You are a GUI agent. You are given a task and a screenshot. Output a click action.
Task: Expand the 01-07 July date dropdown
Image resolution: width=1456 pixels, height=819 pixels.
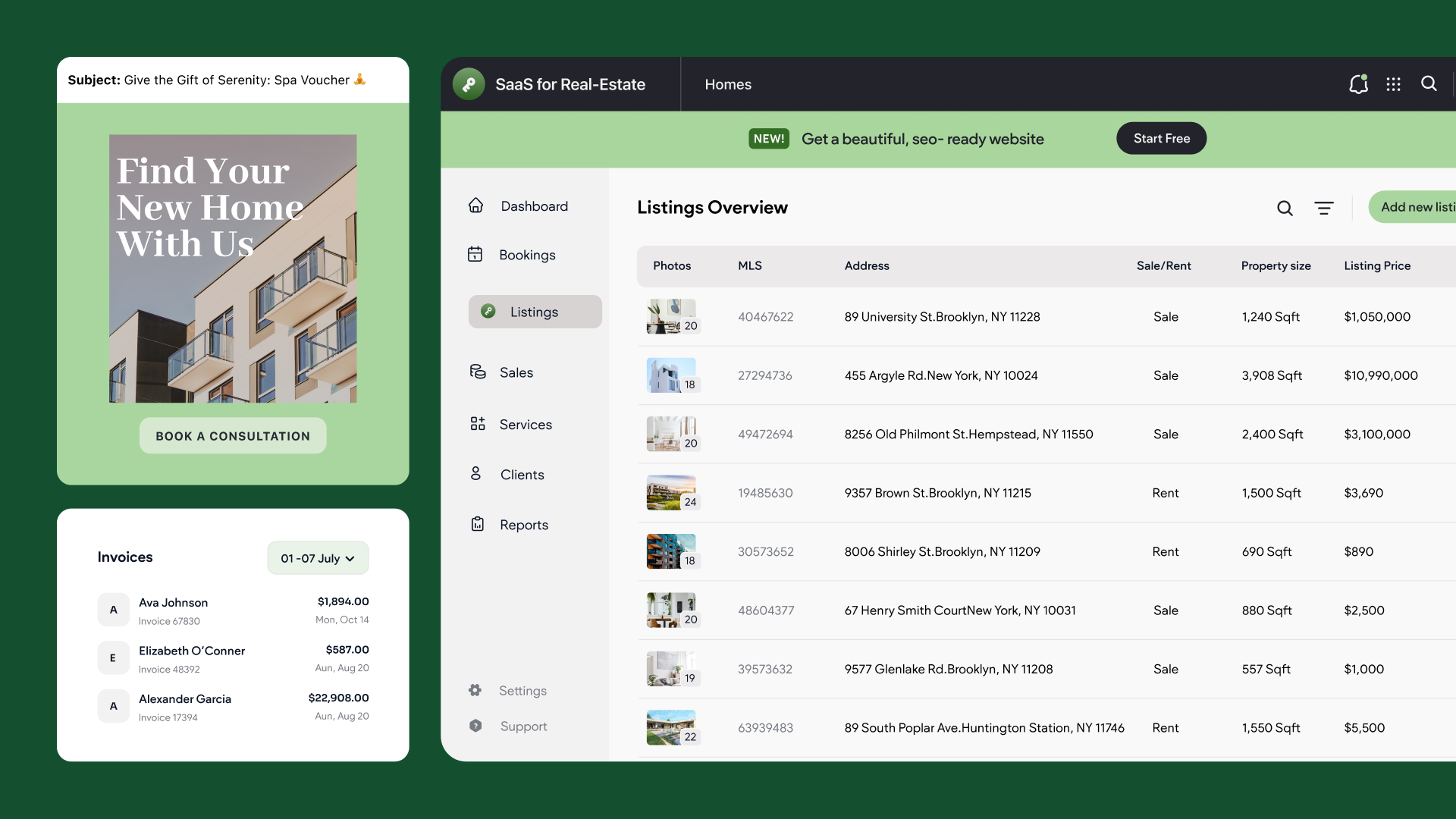point(318,558)
